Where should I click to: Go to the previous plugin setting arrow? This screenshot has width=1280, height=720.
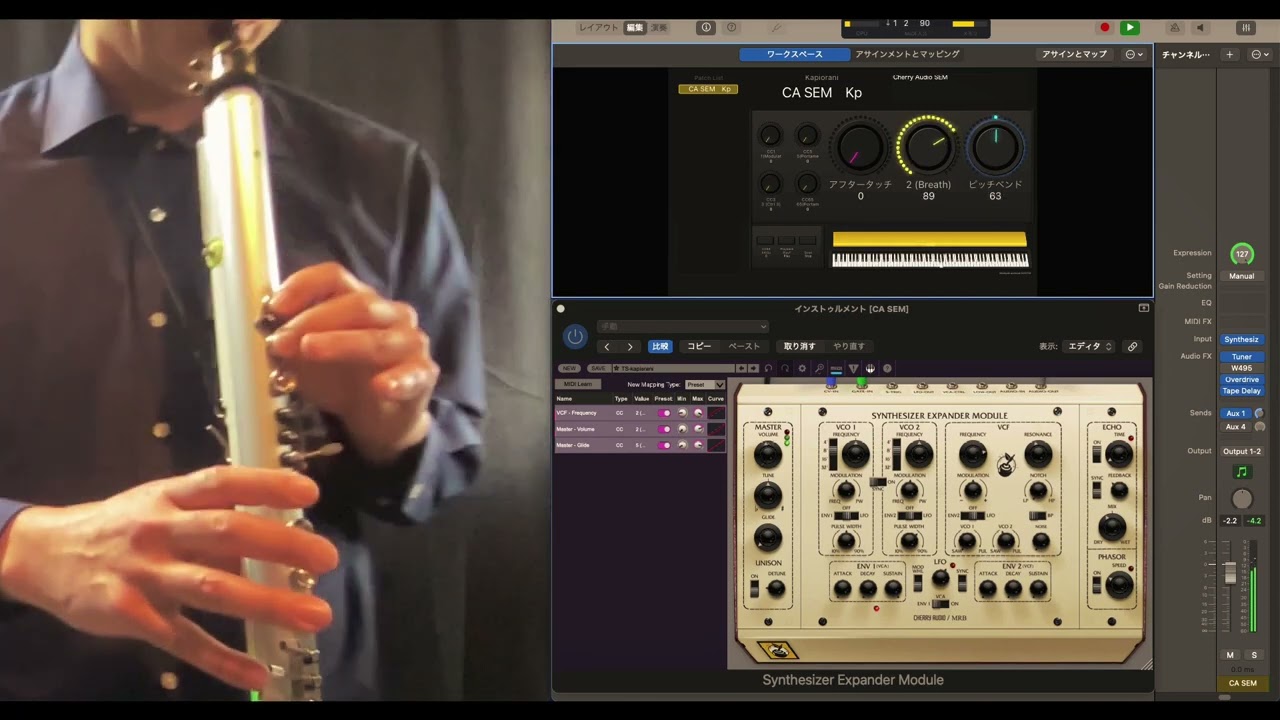607,347
